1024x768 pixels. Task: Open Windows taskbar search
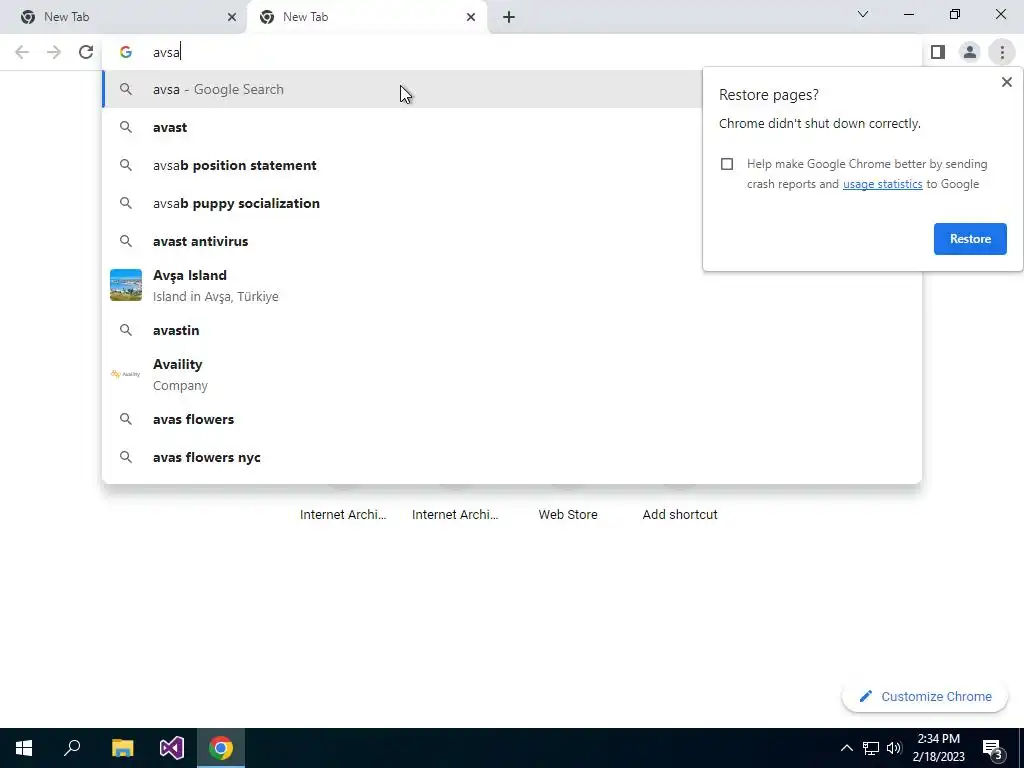coord(72,748)
